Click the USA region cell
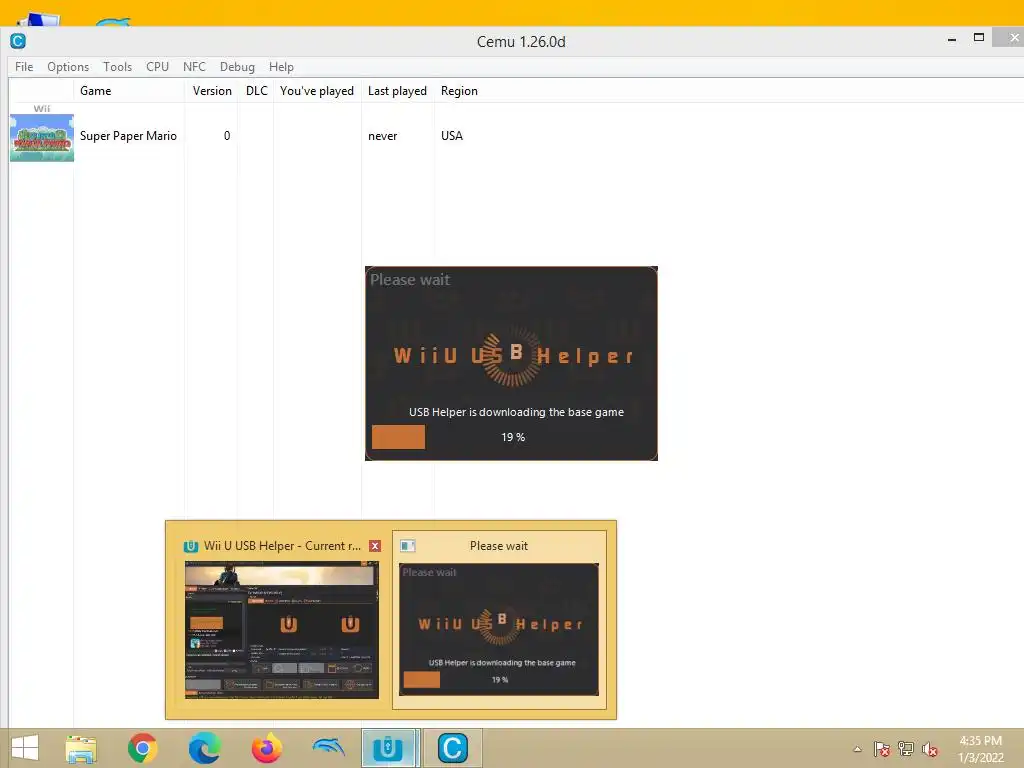 pos(452,136)
